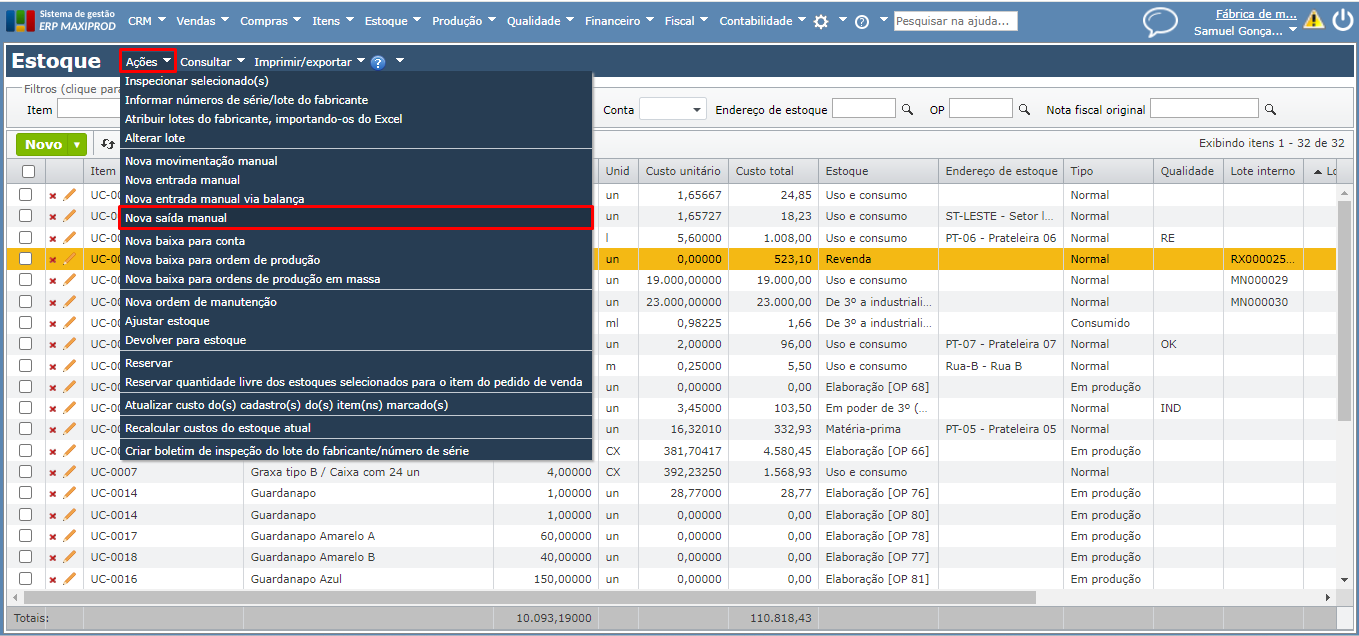This screenshot has width=1359, height=636.
Task: Click the yellow warning alert icon
Action: pyautogui.click(x=1313, y=20)
